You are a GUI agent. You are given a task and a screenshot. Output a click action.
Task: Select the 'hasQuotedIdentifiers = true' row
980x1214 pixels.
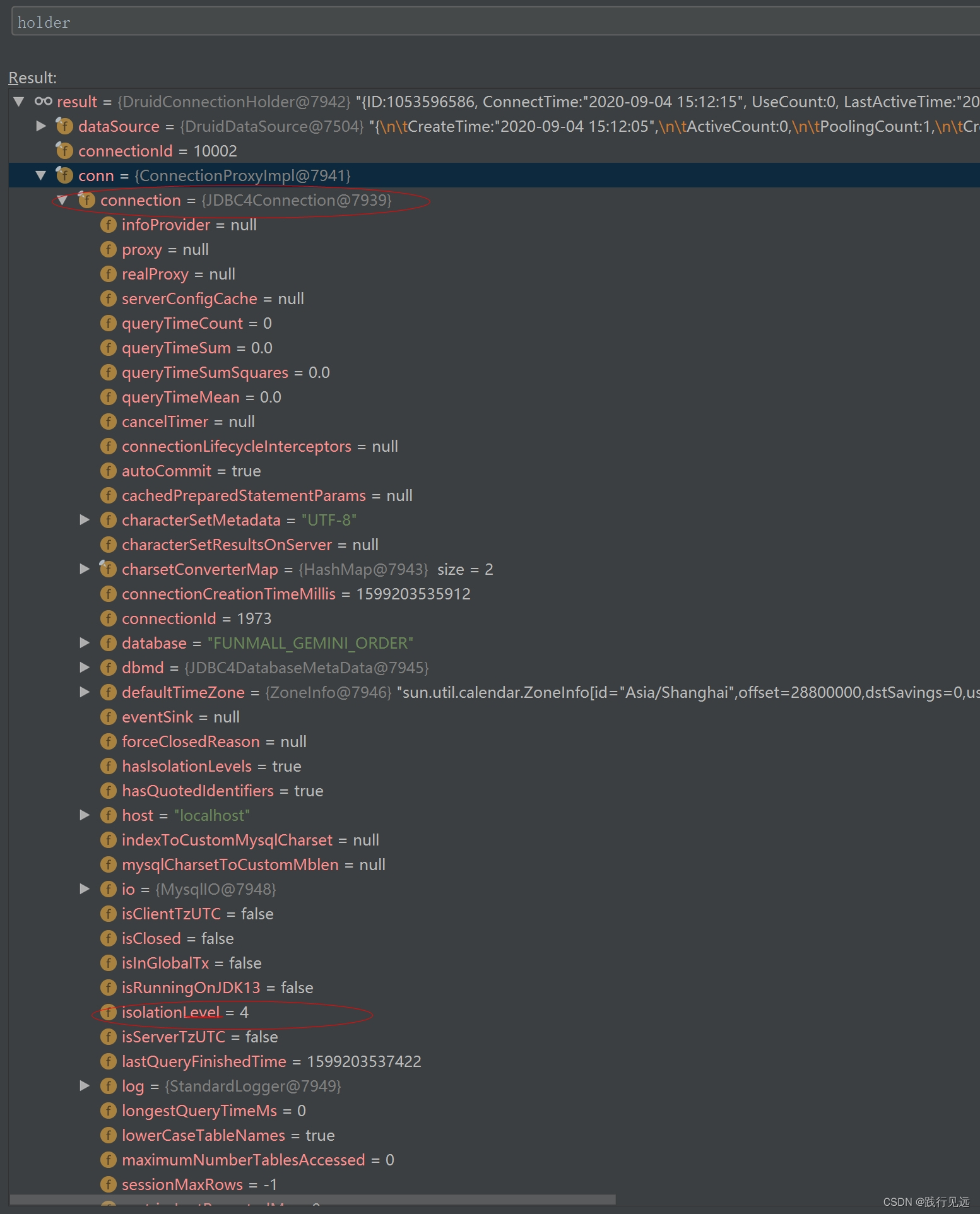tap(494, 791)
